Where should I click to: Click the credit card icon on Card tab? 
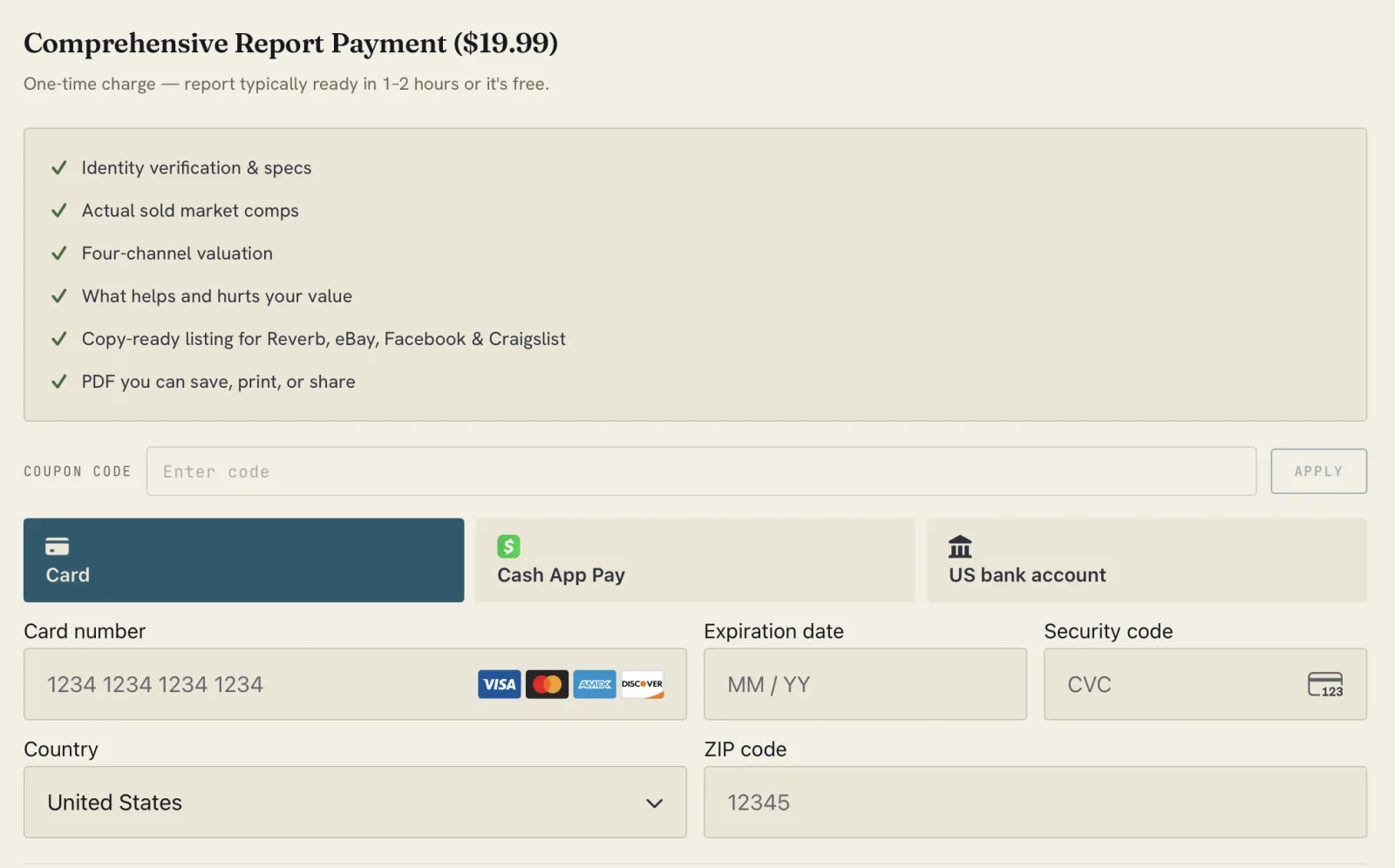click(x=57, y=546)
